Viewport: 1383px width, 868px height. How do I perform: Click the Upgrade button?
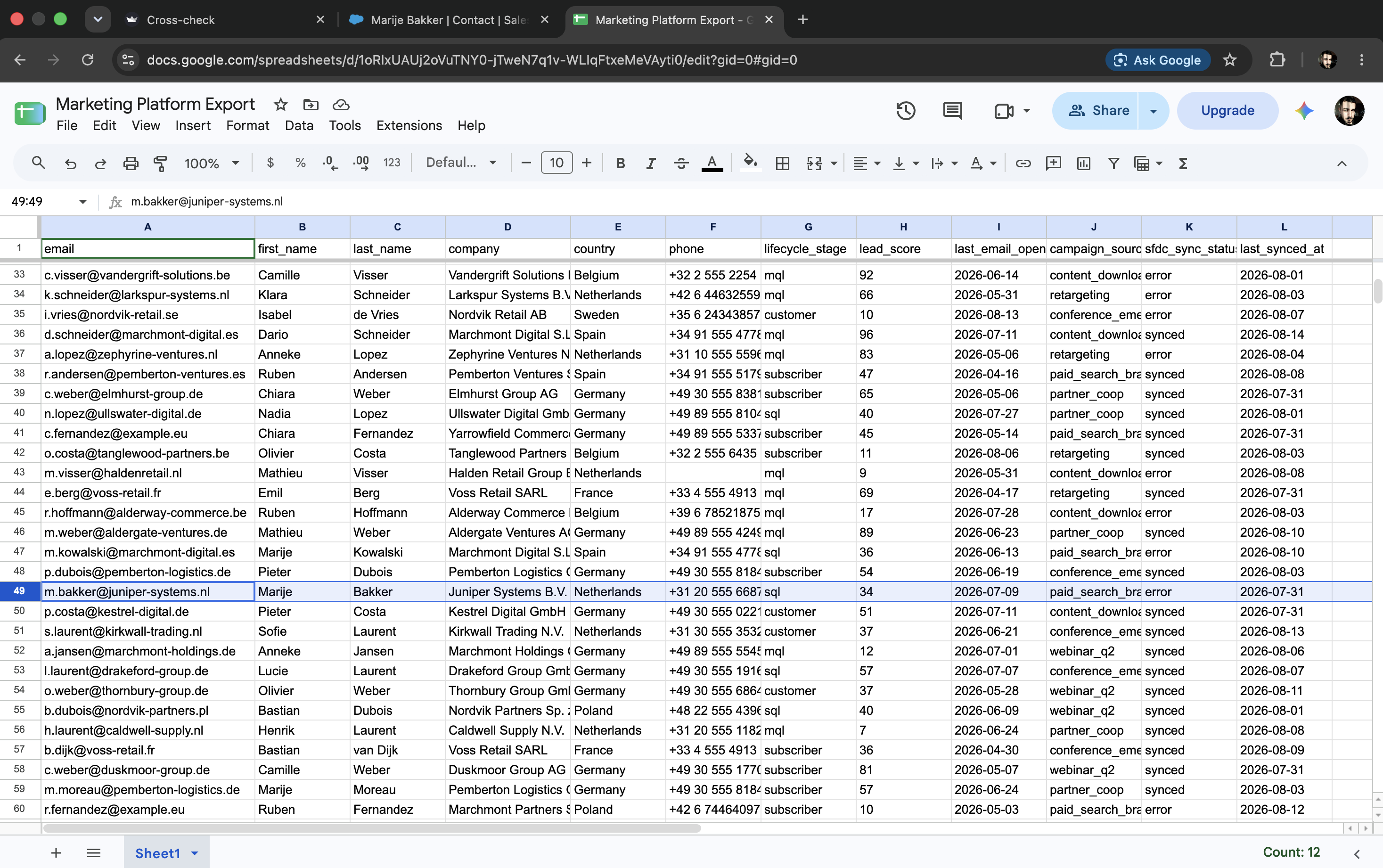(x=1228, y=110)
